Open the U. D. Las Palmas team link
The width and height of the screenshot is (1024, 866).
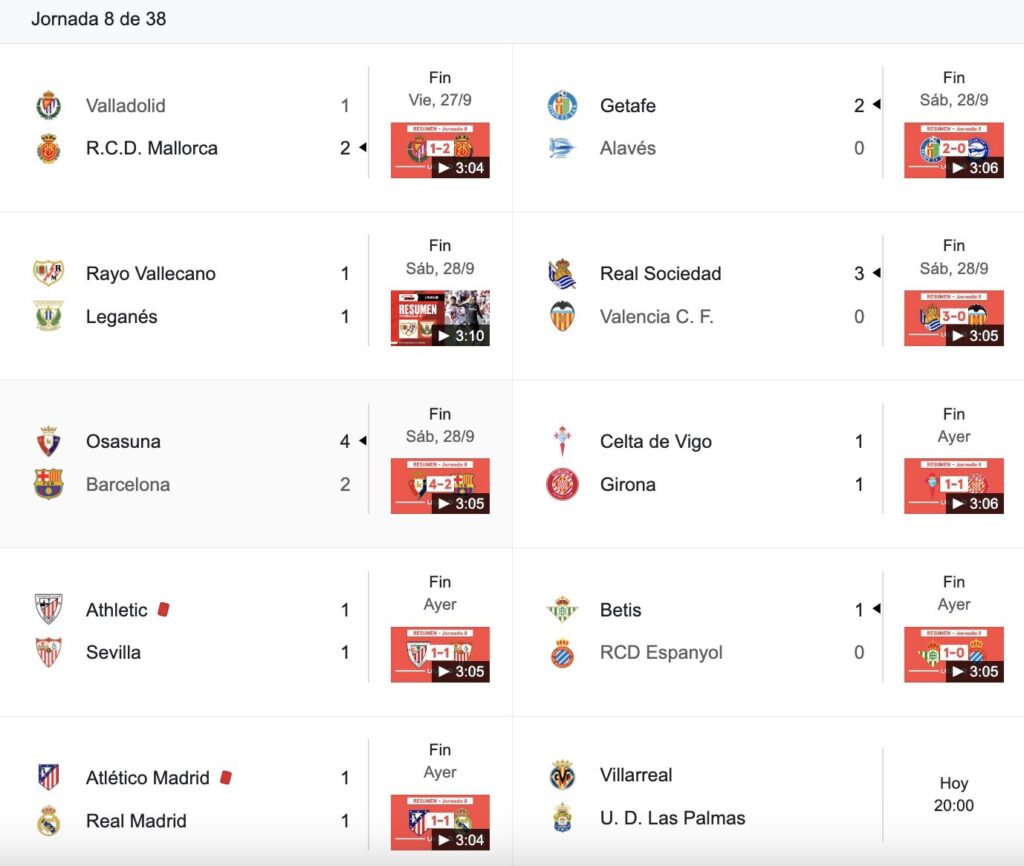673,818
